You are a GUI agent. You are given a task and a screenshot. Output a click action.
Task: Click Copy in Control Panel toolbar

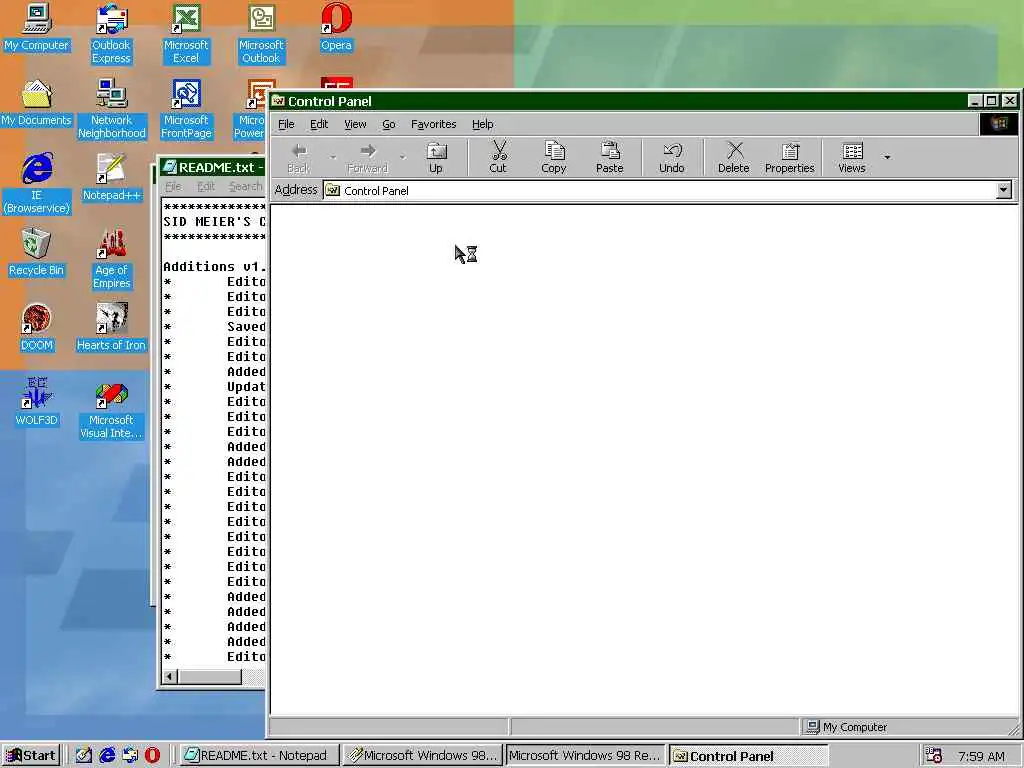coord(554,158)
